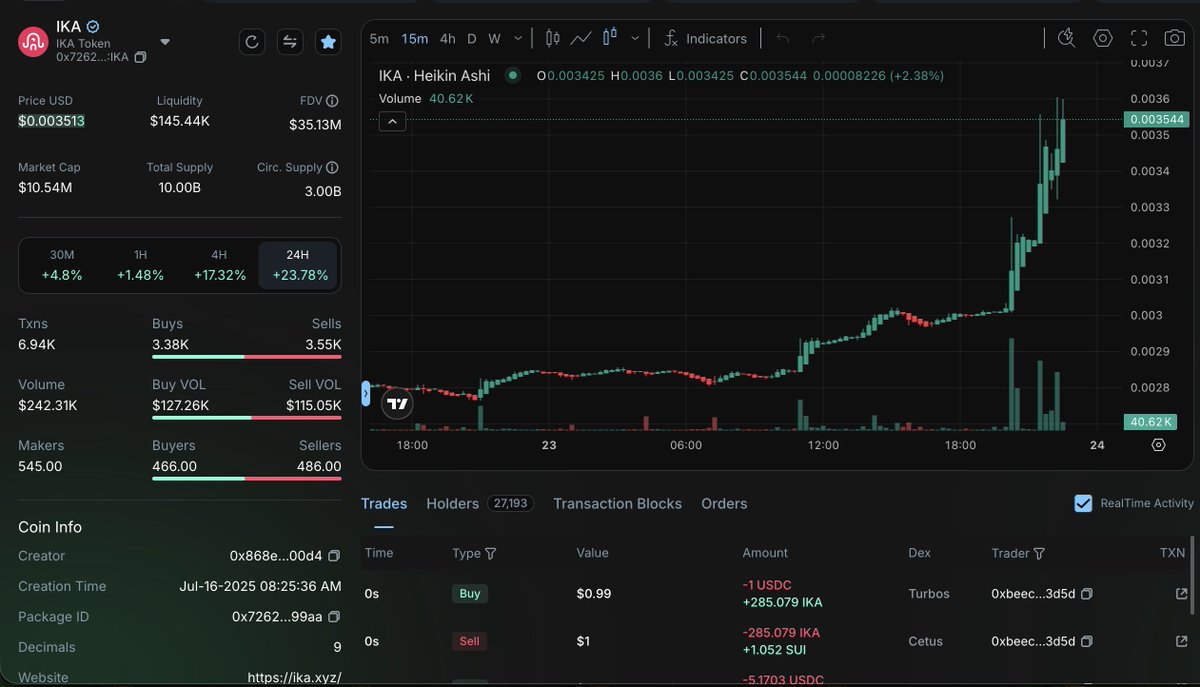Switch chart to 4h interval

click(x=447, y=38)
